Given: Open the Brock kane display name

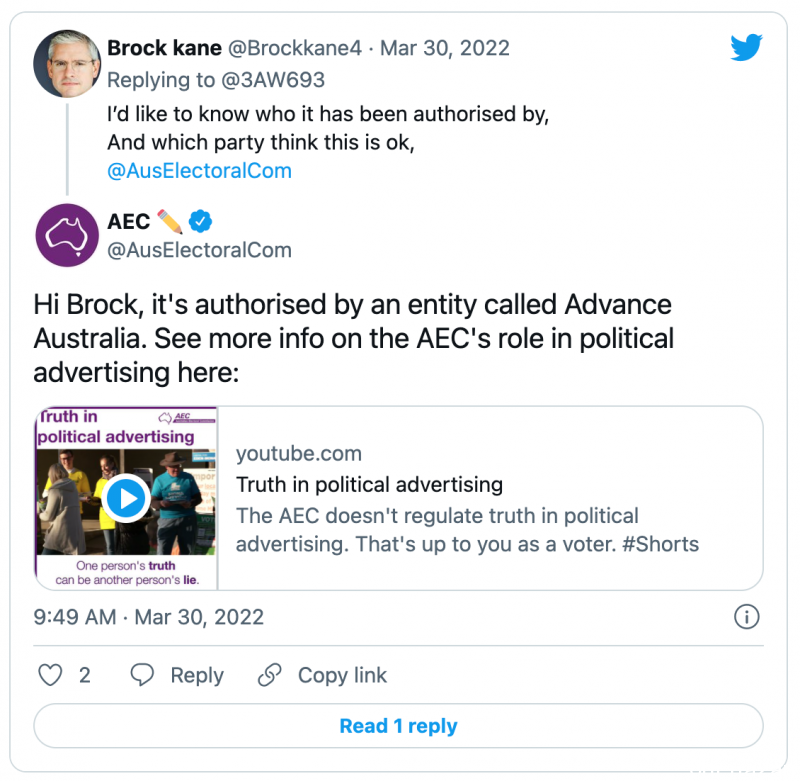Looking at the screenshot, I should [164, 48].
